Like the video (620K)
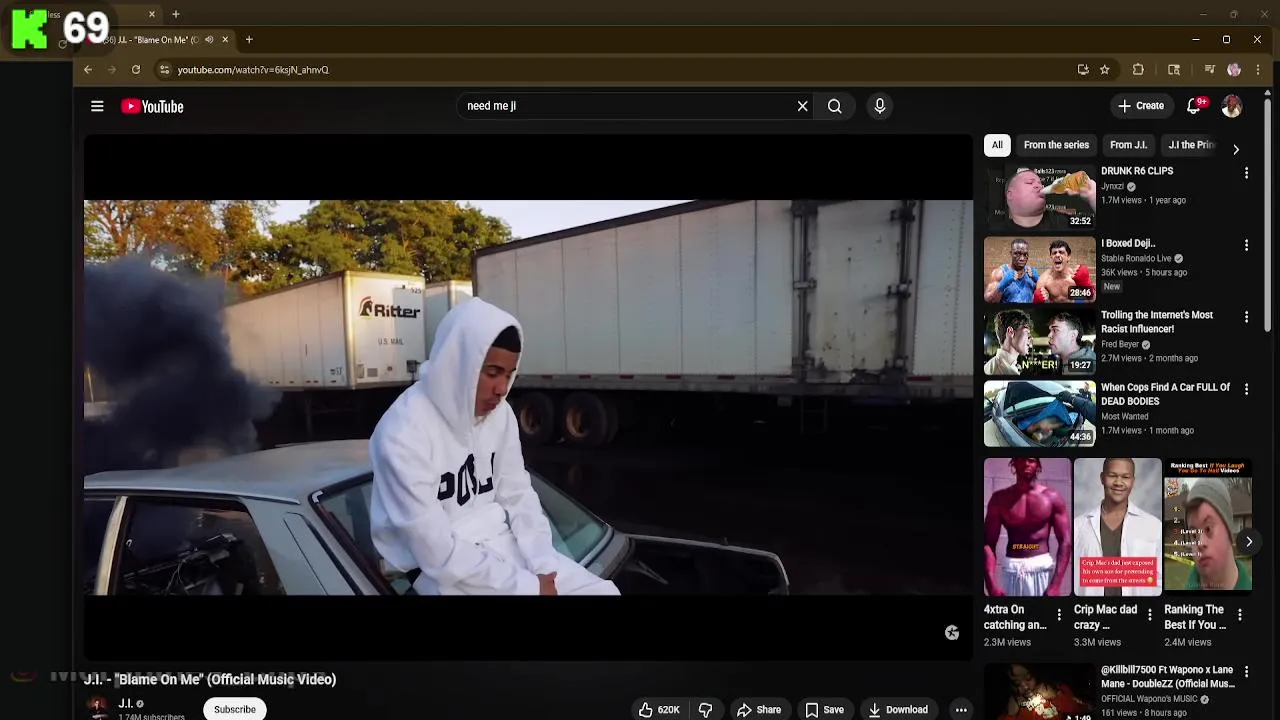This screenshot has height=720, width=1280. (x=659, y=710)
